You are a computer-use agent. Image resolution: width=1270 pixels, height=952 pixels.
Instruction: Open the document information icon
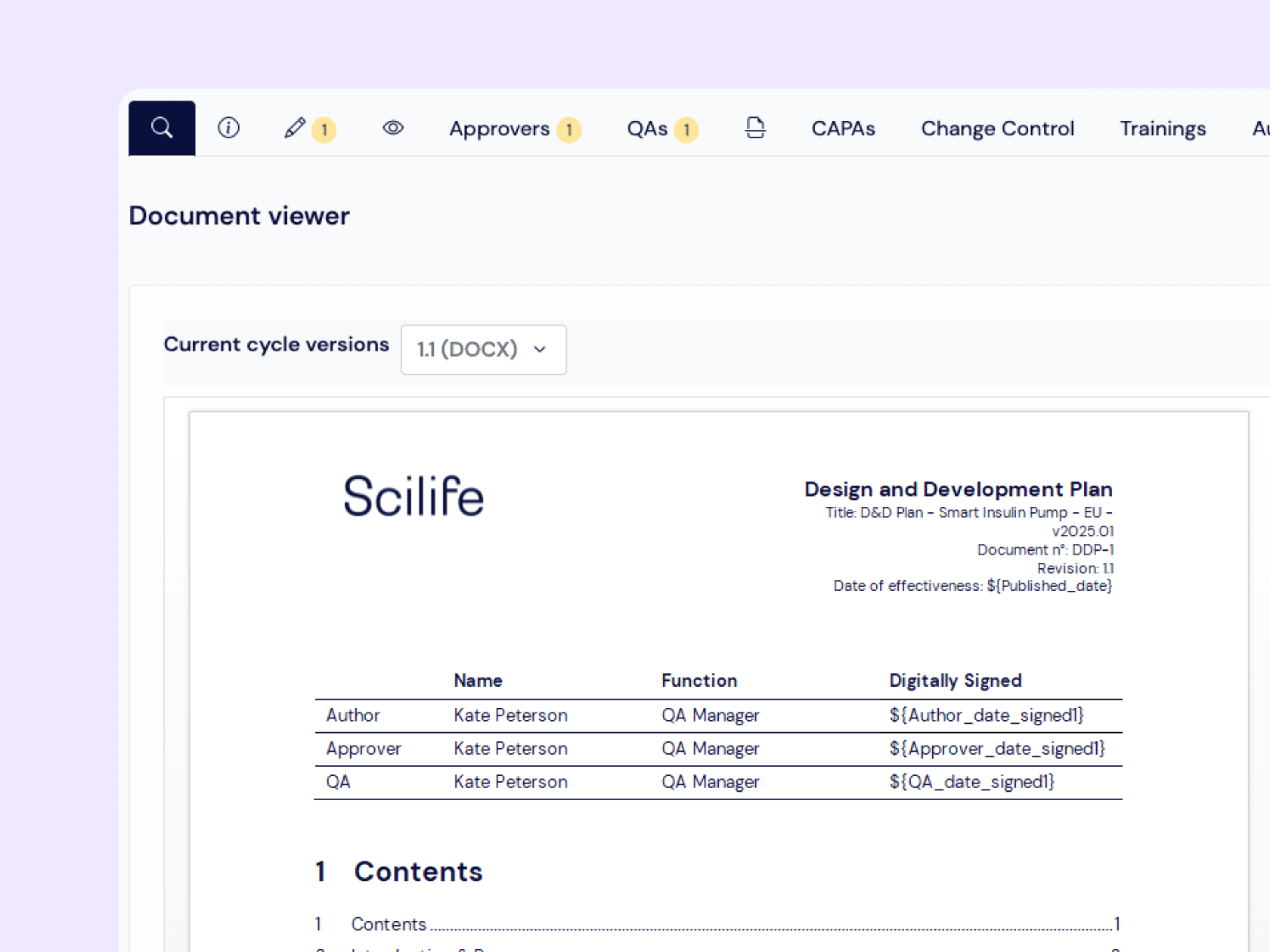point(229,128)
